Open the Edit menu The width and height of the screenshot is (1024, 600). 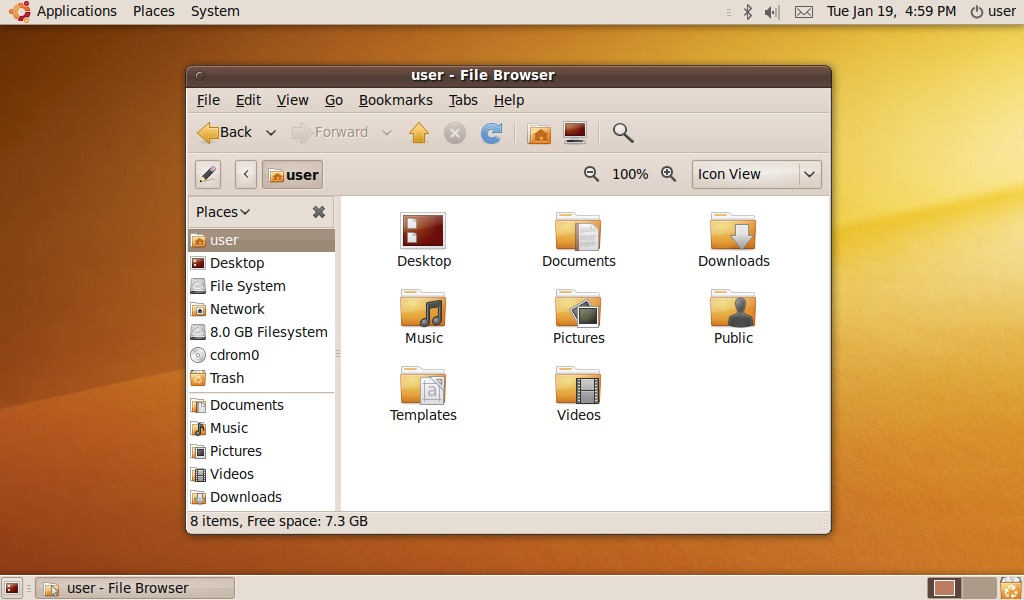248,100
